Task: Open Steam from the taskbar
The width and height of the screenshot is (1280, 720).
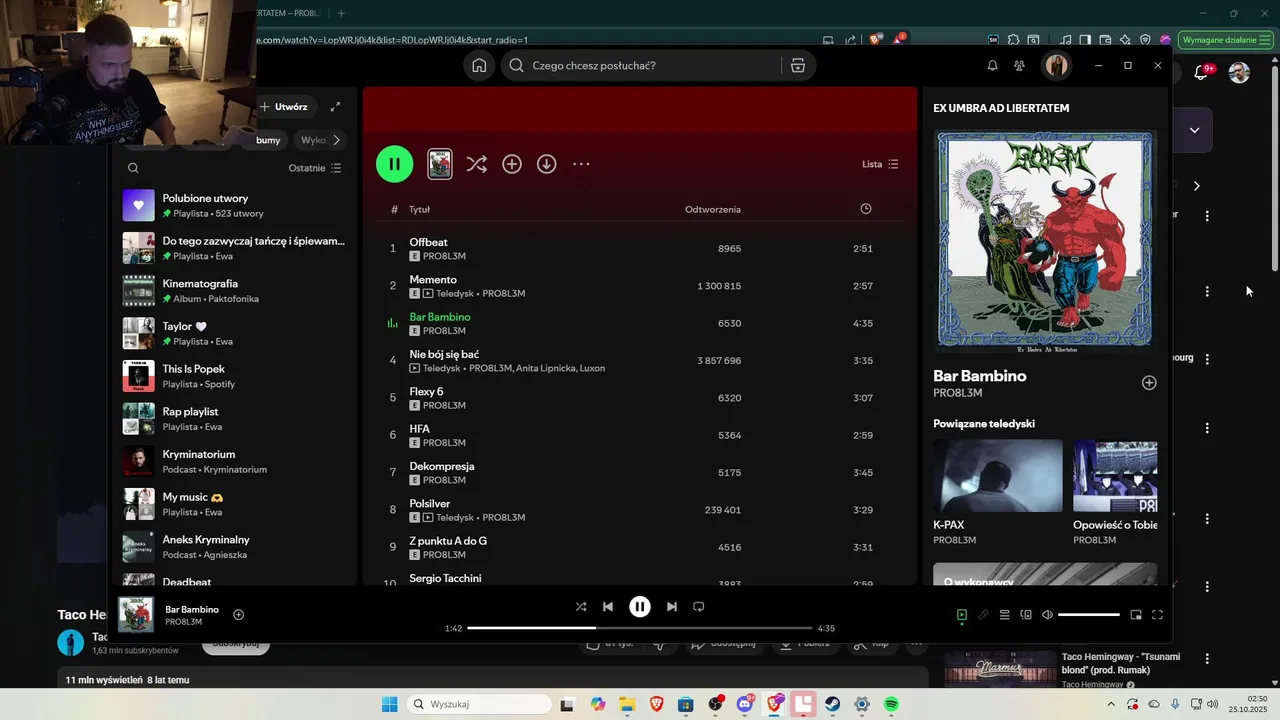Action: pos(832,704)
